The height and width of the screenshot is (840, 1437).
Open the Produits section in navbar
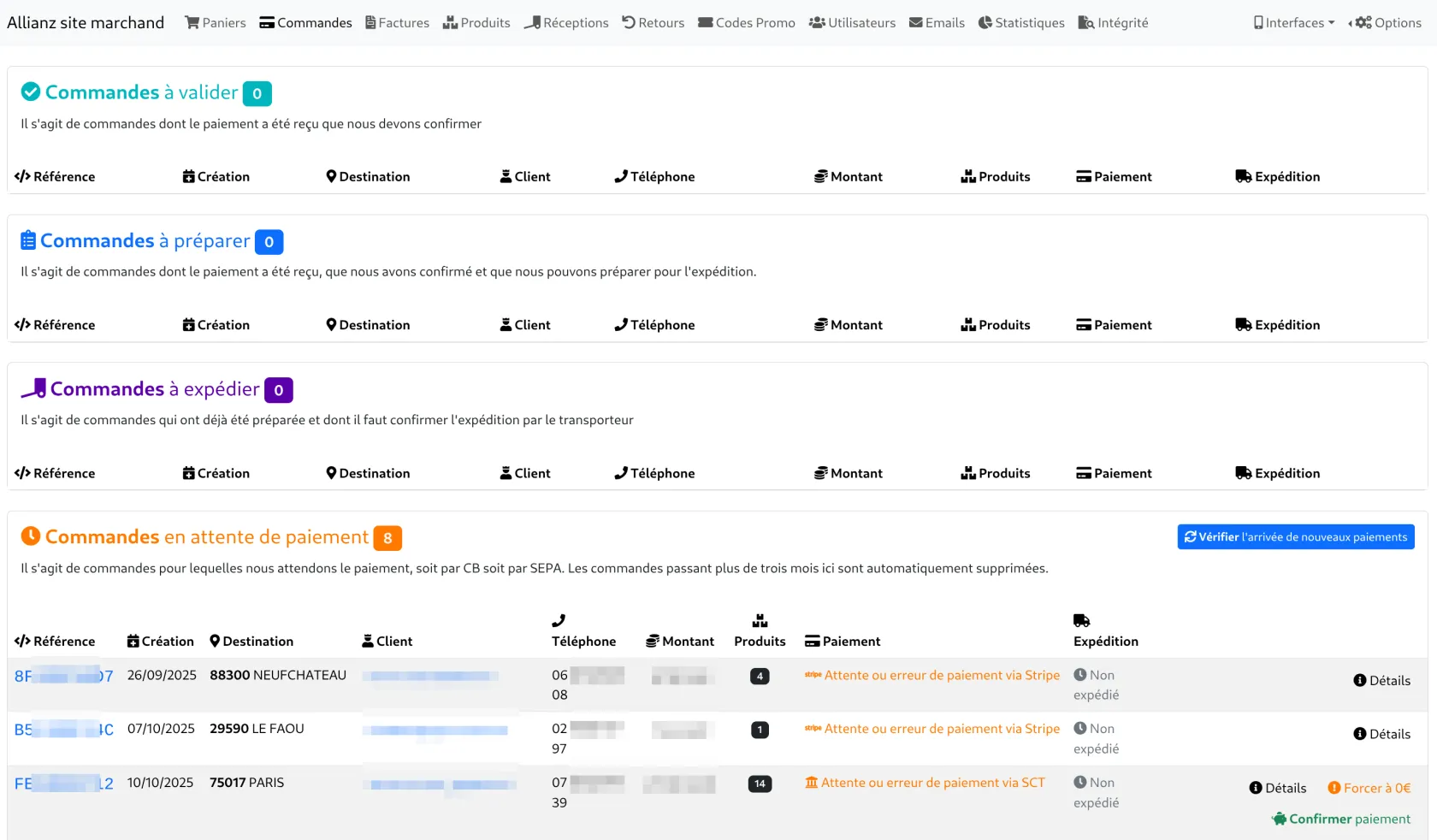coord(476,23)
